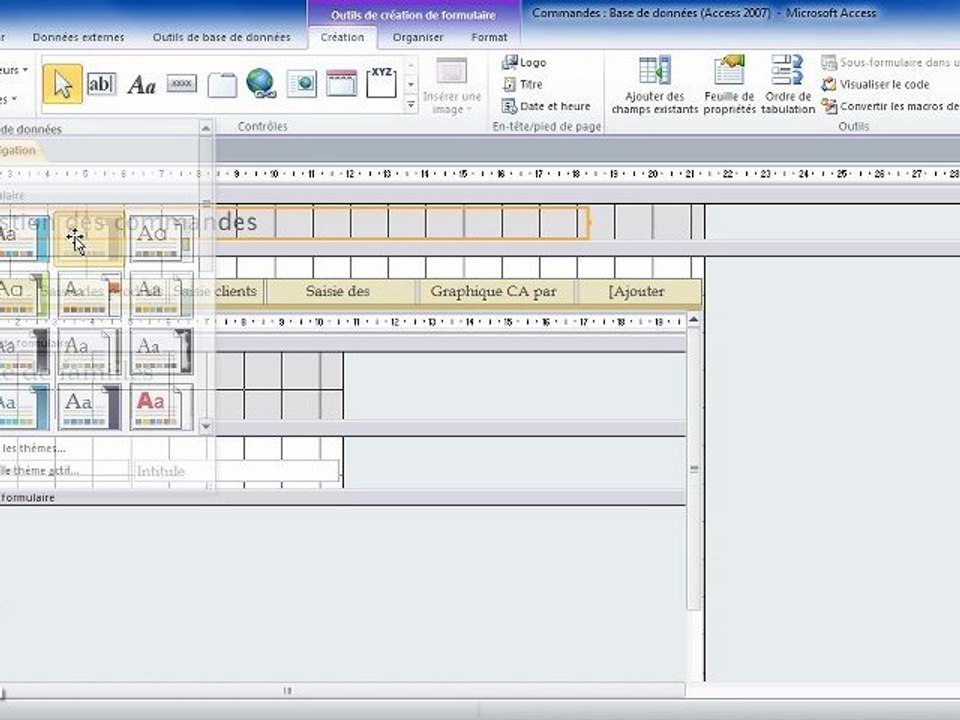Viewport: 960px width, 720px height.
Task: Select the Gestion des commandes title label
Action: click(x=294, y=222)
